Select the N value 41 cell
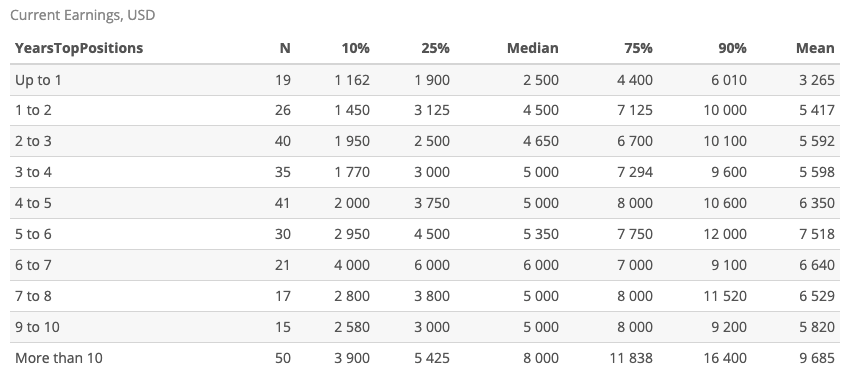Screen dimensions: 848x381 (x=283, y=203)
